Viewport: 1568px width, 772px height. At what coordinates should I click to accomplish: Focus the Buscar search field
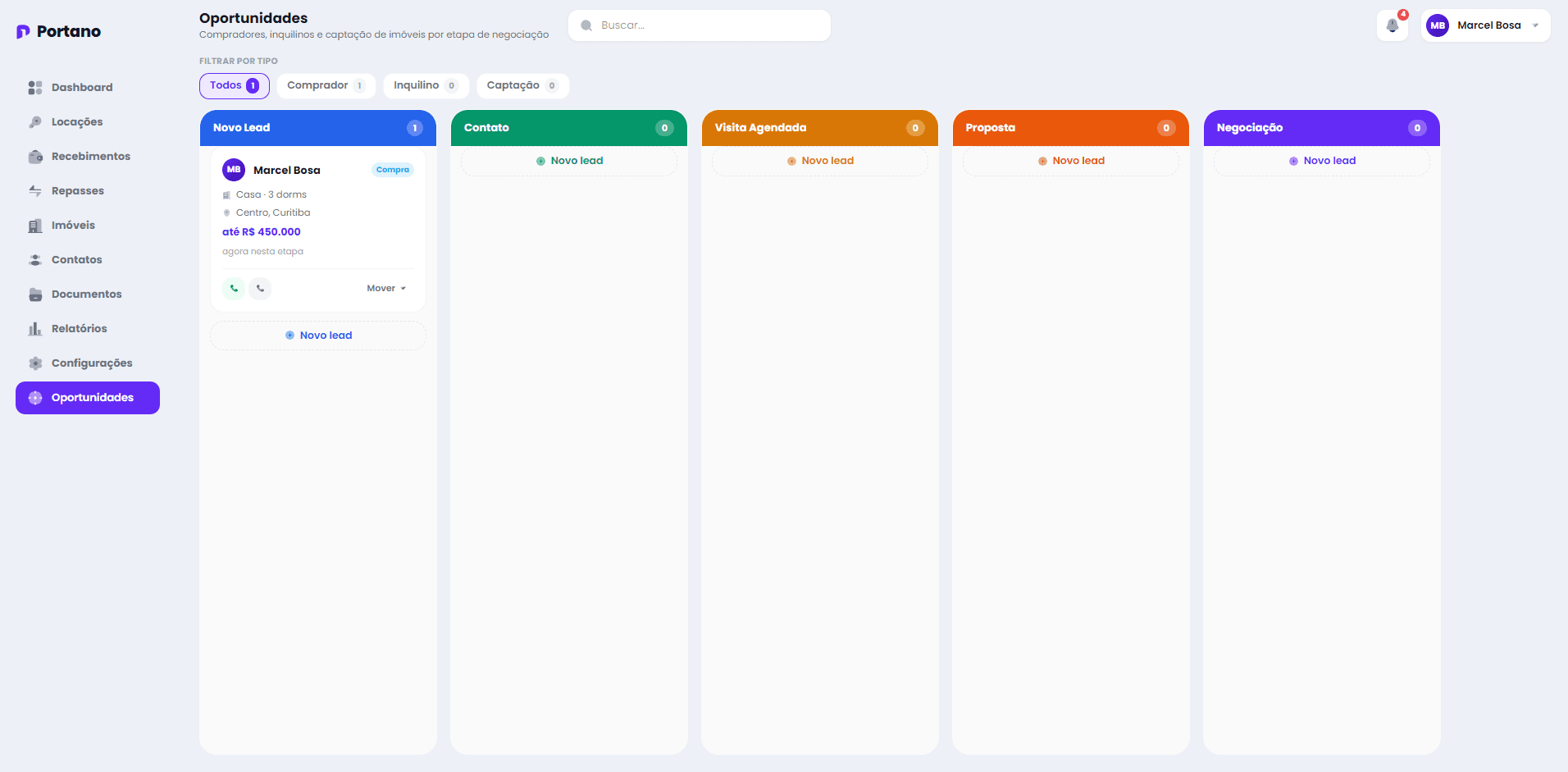(700, 25)
